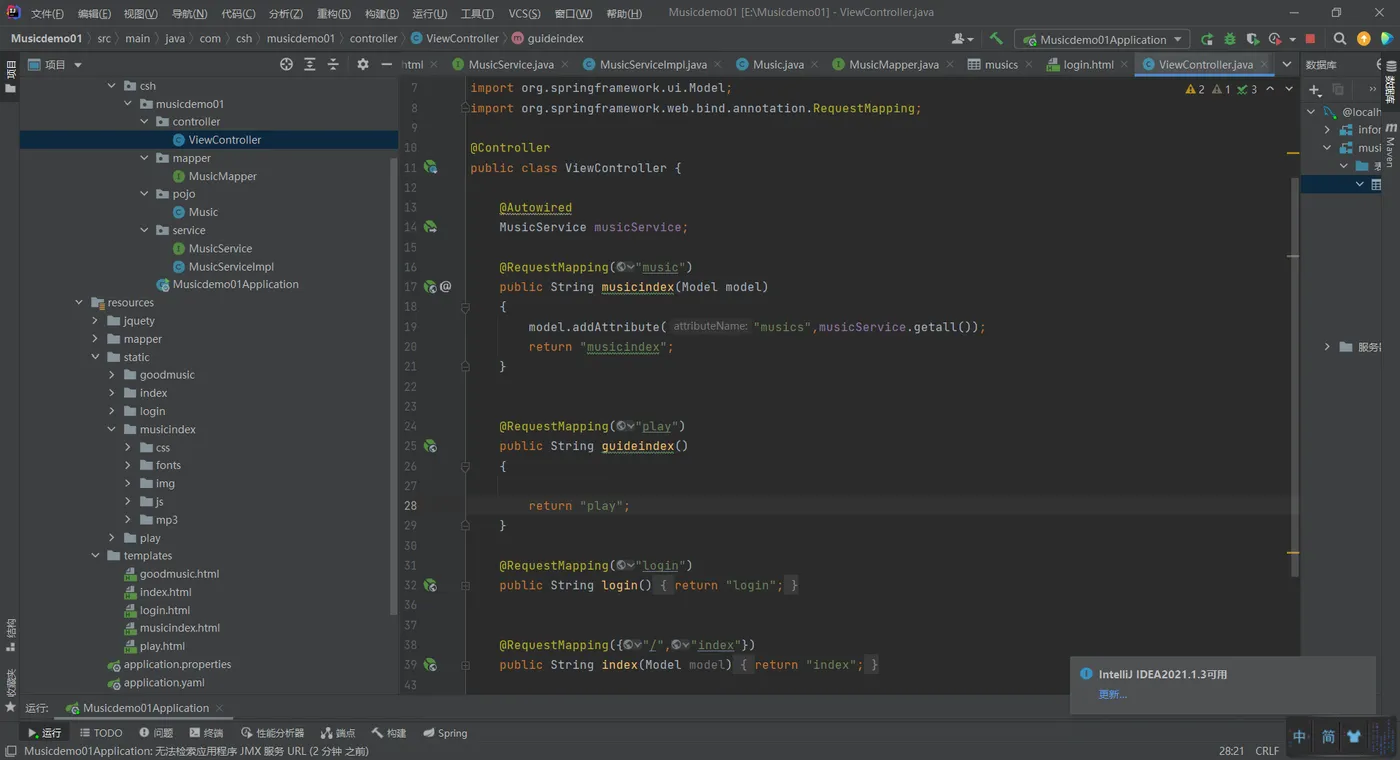Screen dimensions: 1400x760
Task: Click the 28:21 caret position indicator
Action: click(1231, 751)
